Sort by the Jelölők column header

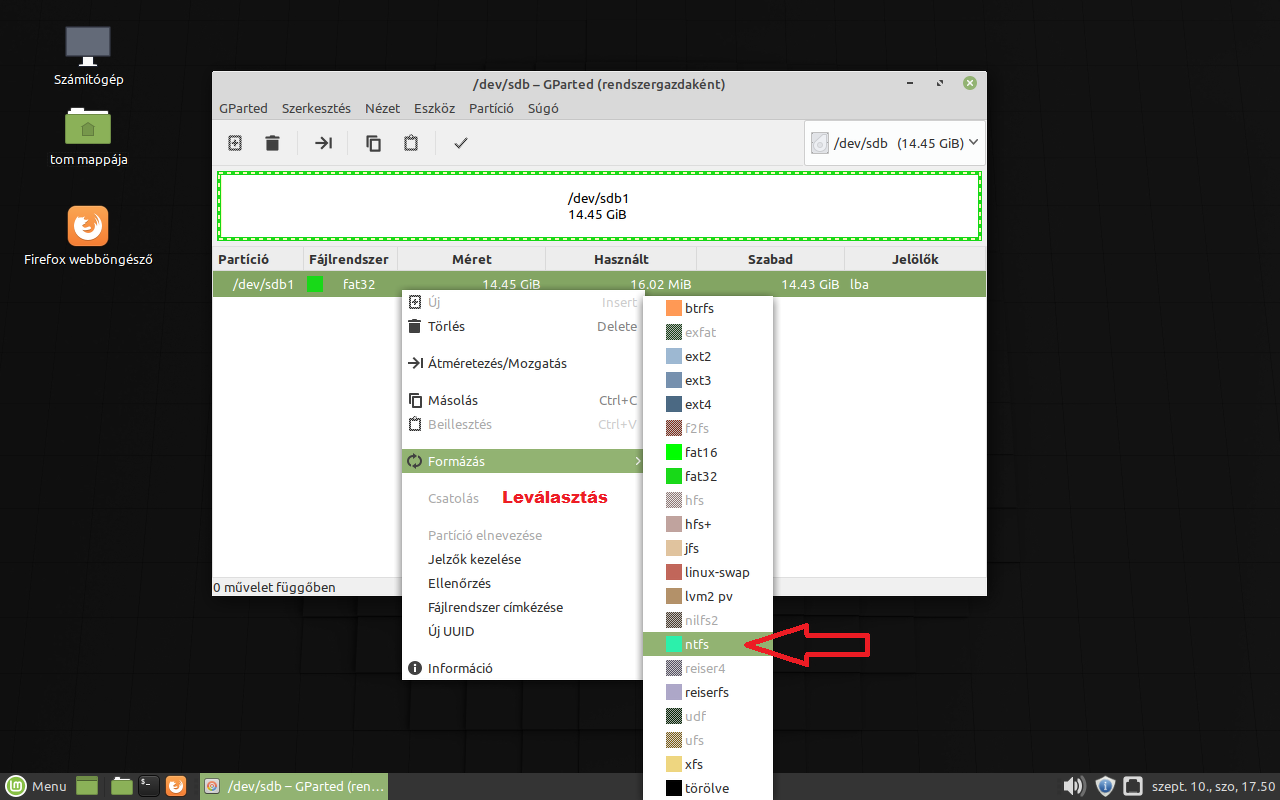915,259
